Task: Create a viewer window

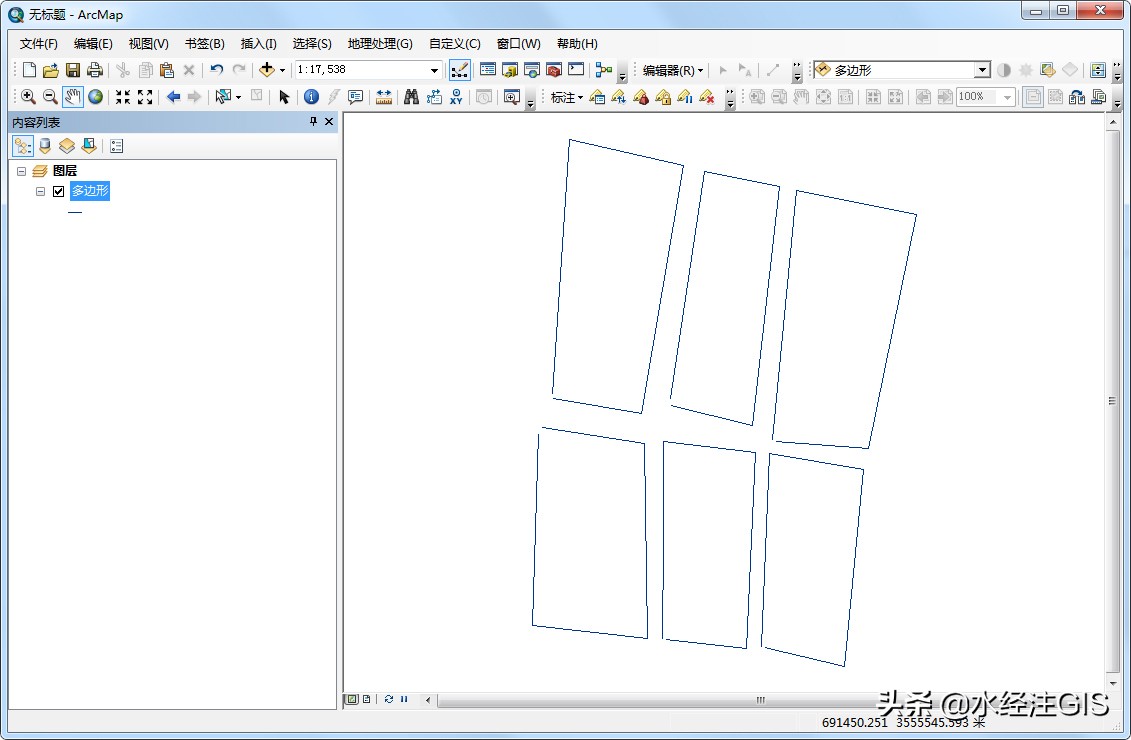Action: (511, 97)
